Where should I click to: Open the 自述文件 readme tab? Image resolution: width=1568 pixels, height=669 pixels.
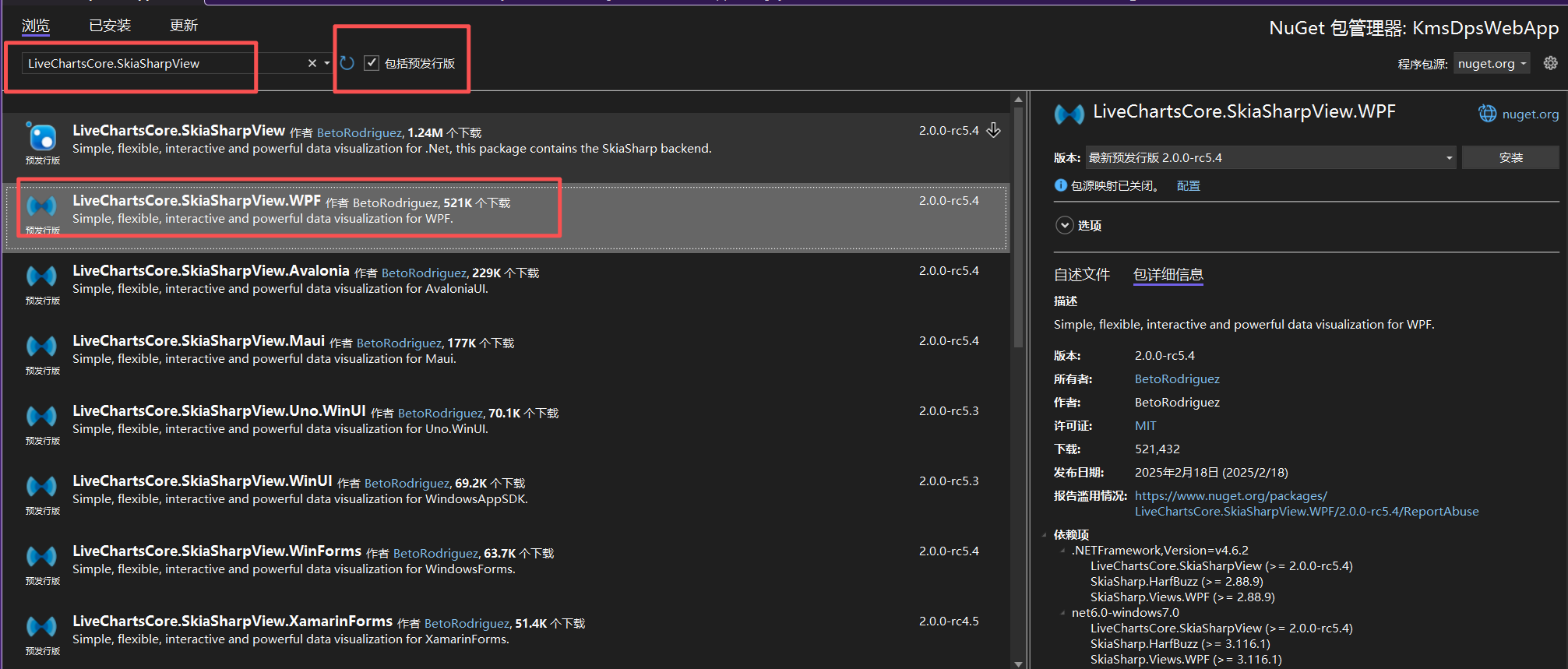coord(1082,274)
